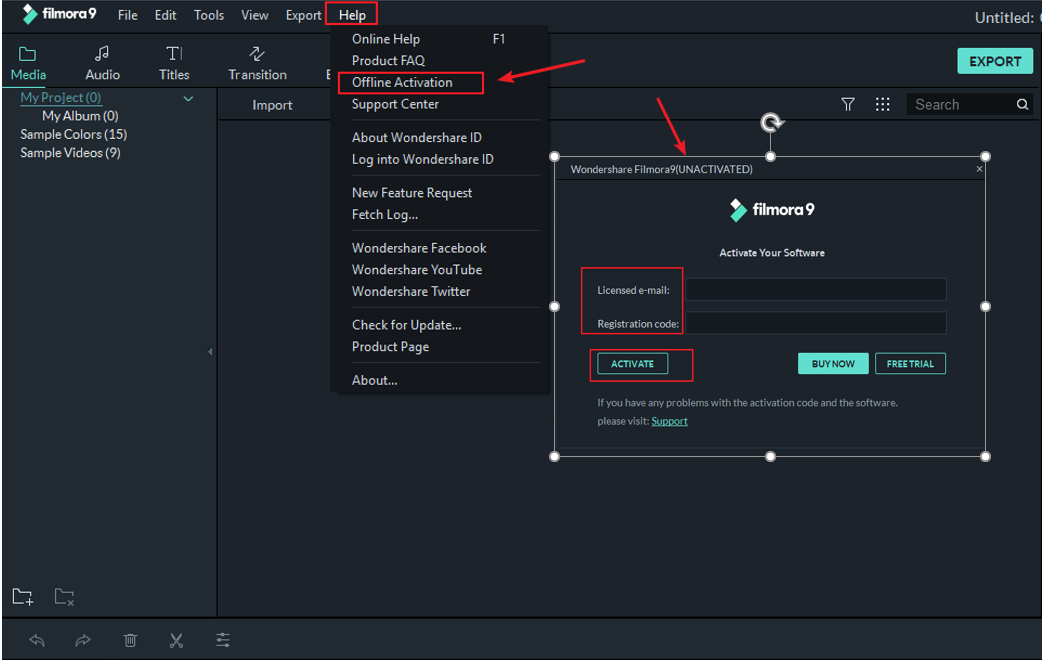This screenshot has width=1042, height=660.
Task: Click the BUY NOW button
Action: click(833, 364)
